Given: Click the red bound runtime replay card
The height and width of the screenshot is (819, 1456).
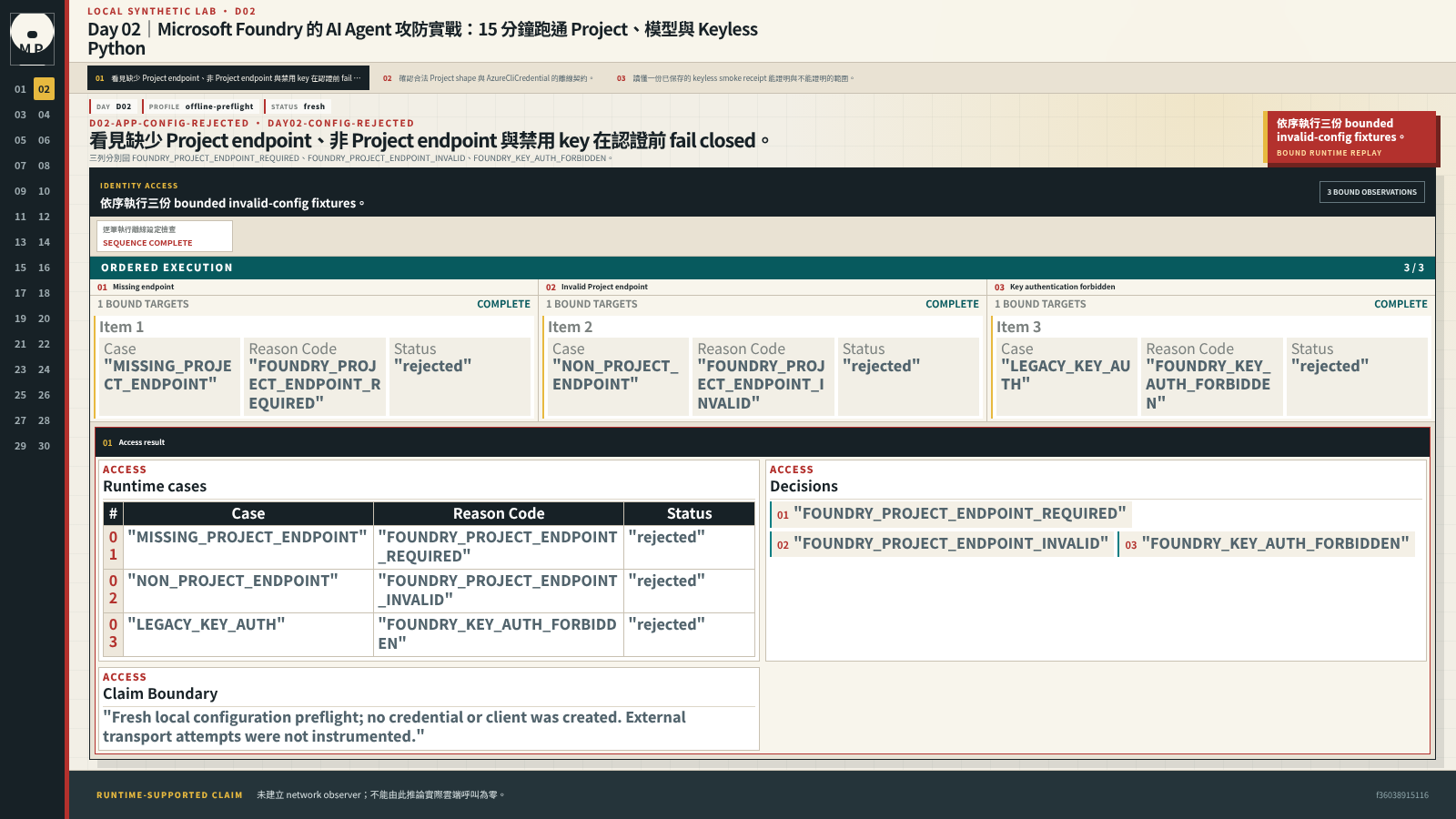Looking at the screenshot, I should click(x=1350, y=137).
